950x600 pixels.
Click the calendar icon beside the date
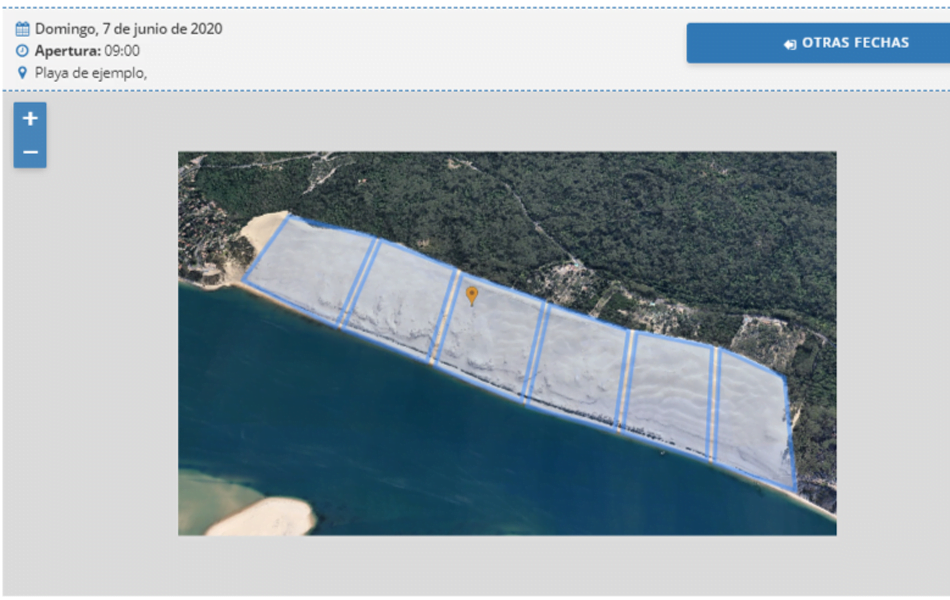click(22, 29)
